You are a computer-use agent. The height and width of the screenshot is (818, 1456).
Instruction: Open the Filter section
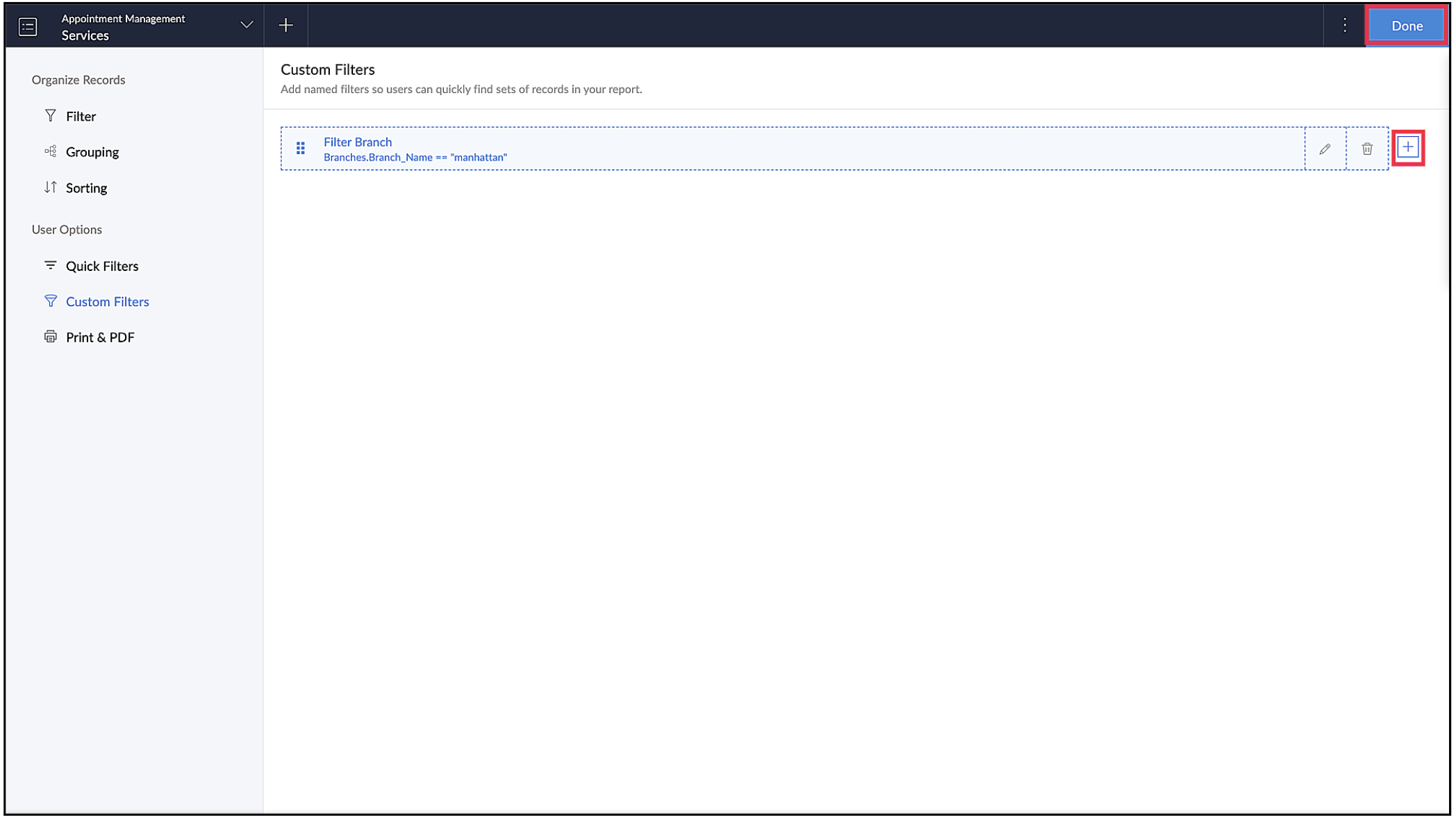(x=81, y=117)
